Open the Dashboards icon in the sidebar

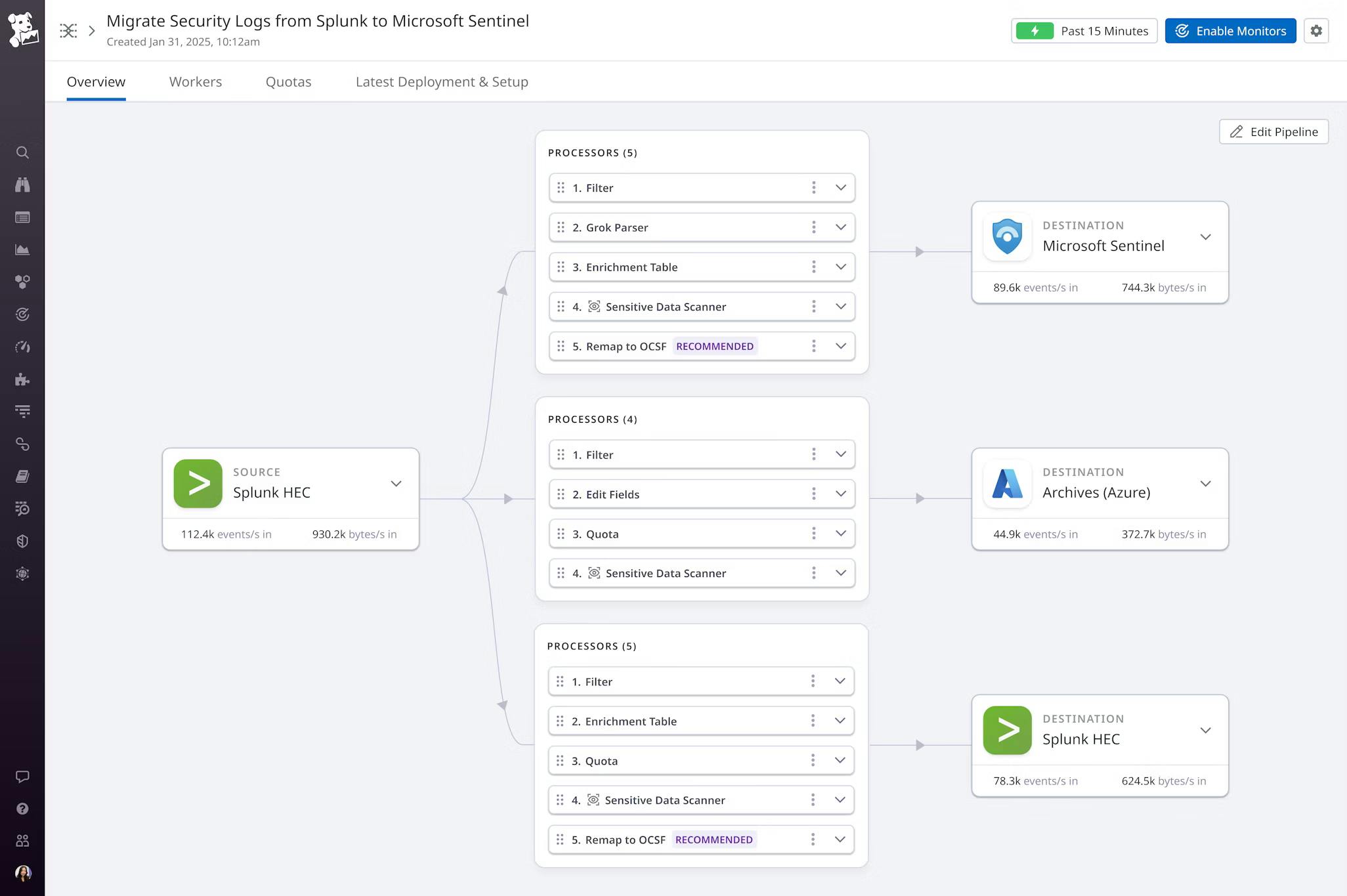(x=22, y=217)
